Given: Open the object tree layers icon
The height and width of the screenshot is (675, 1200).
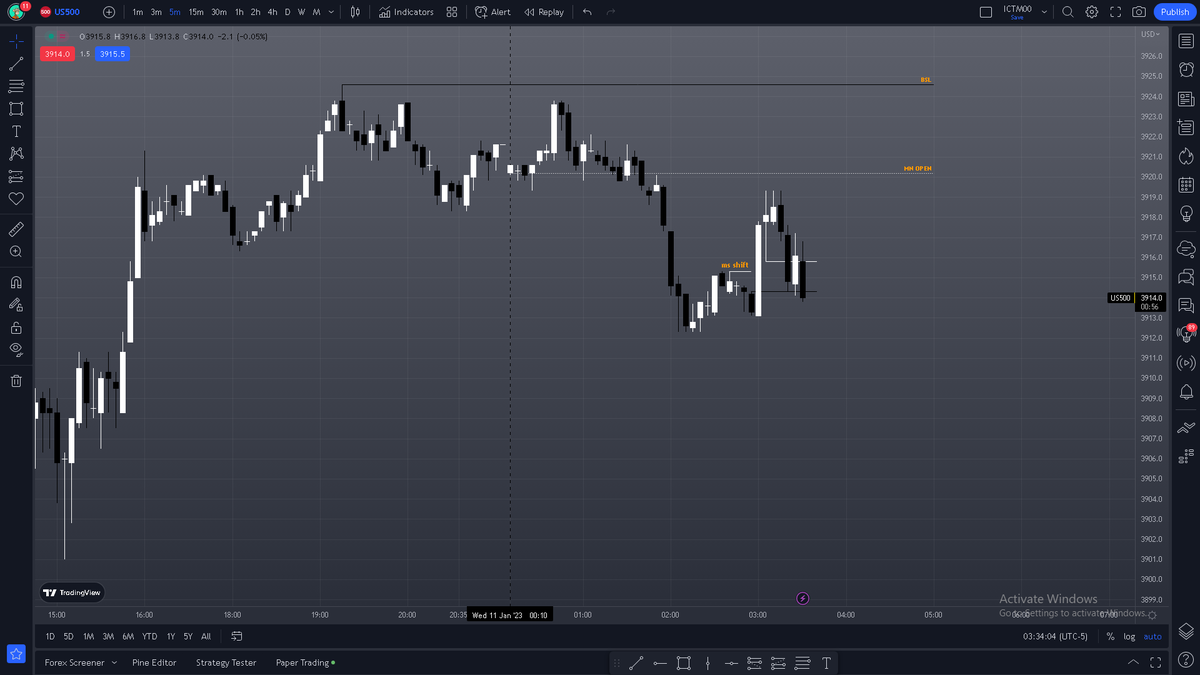Looking at the screenshot, I should point(1186,631).
